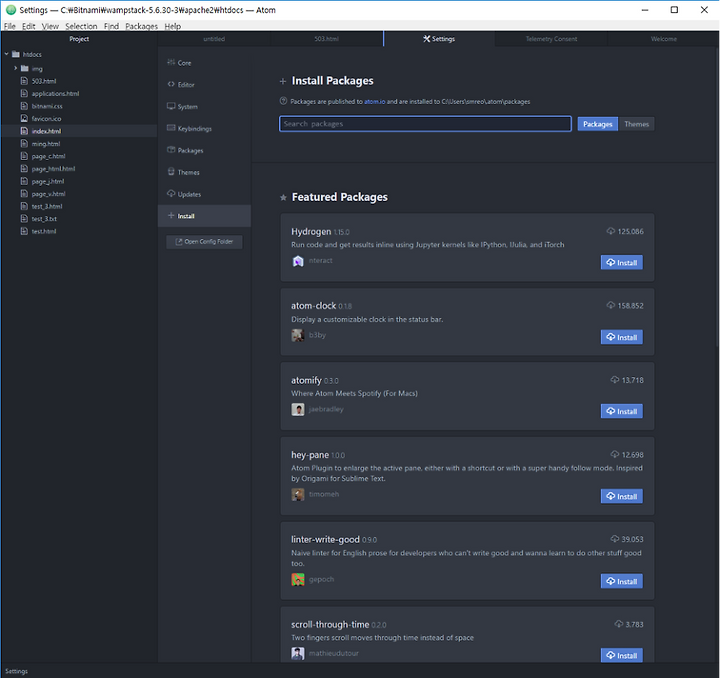
Task: Switch to the 503.html tab
Action: tap(326, 39)
